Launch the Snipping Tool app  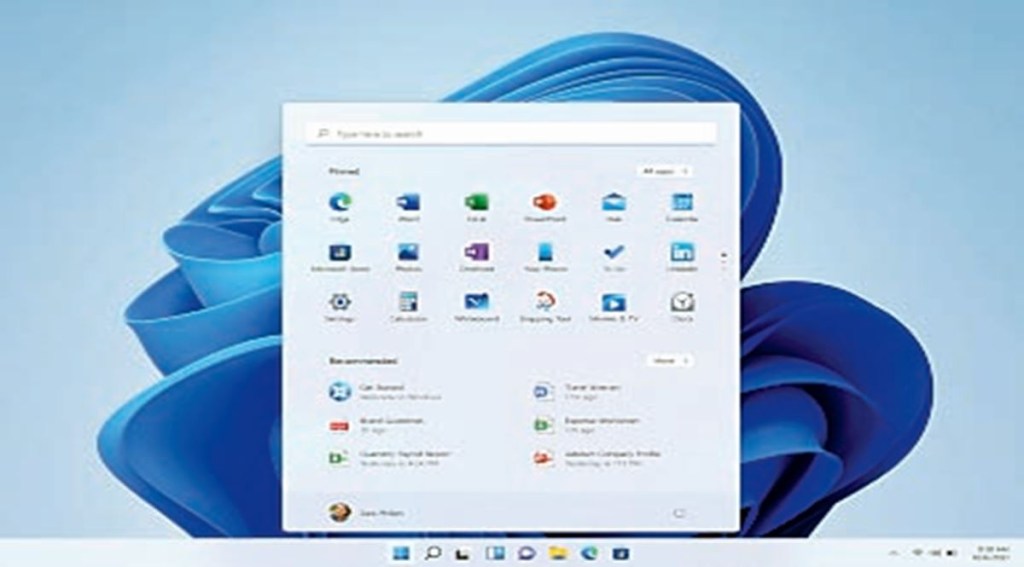[544, 302]
